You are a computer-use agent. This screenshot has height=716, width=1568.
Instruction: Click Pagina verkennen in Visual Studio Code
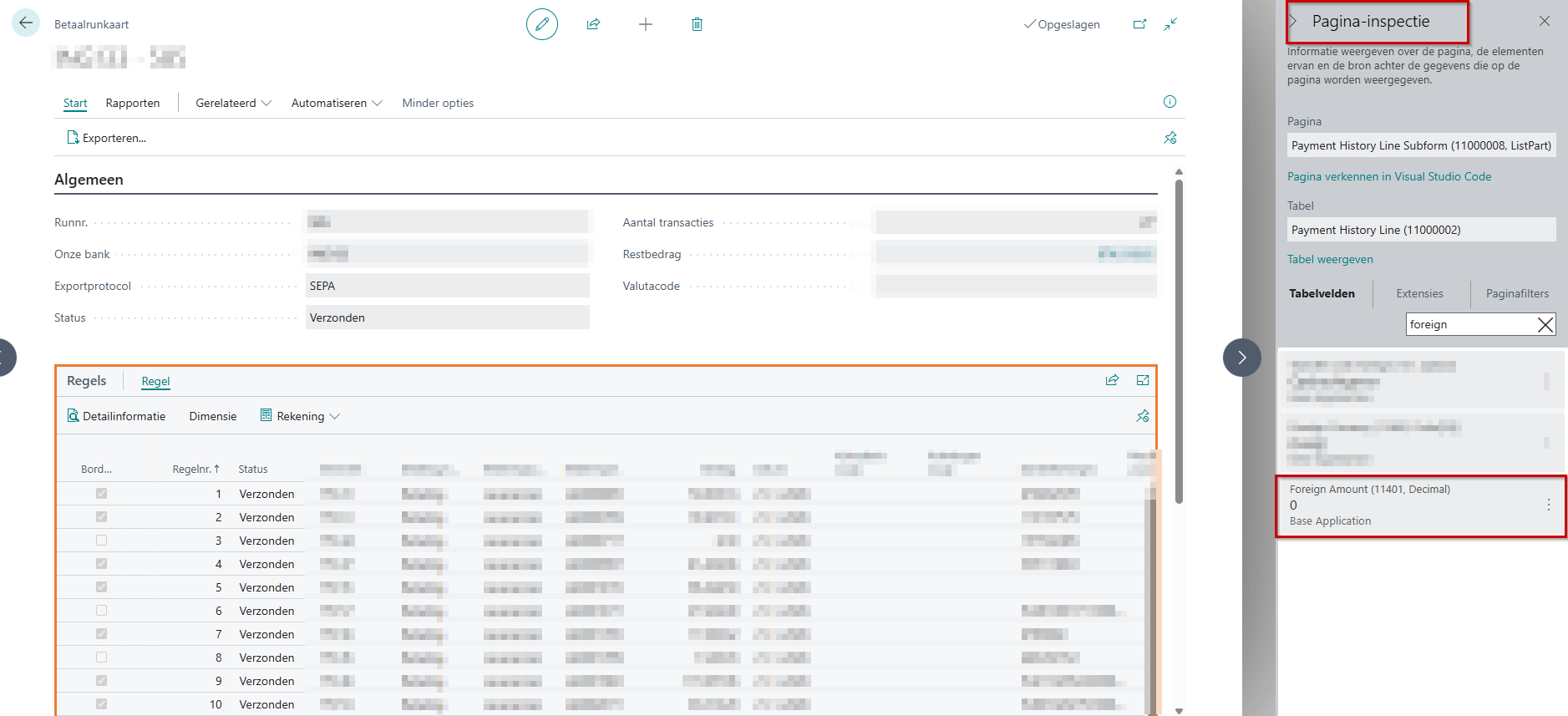(1388, 176)
